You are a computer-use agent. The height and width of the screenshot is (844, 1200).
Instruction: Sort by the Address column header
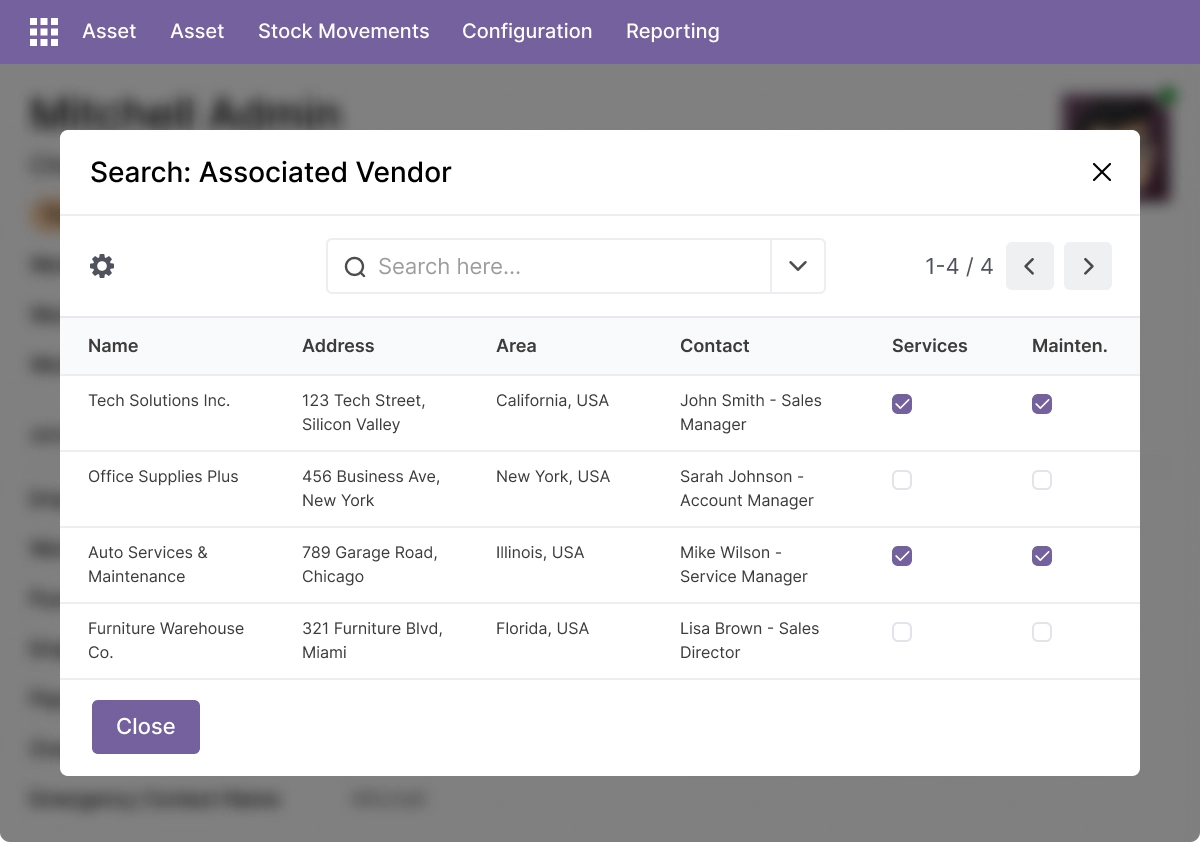pos(338,346)
